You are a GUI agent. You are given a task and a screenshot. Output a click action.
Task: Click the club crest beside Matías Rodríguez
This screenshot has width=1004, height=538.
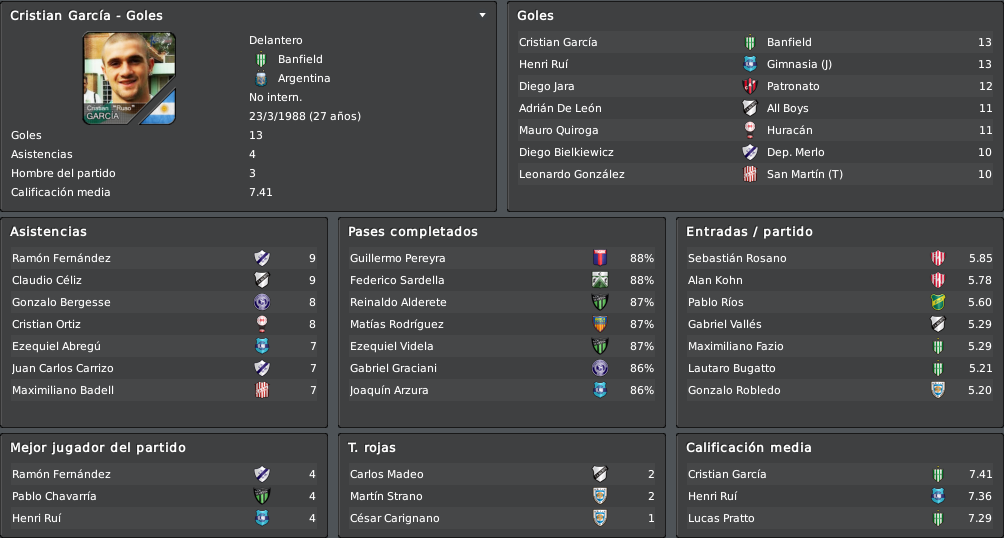click(x=600, y=324)
